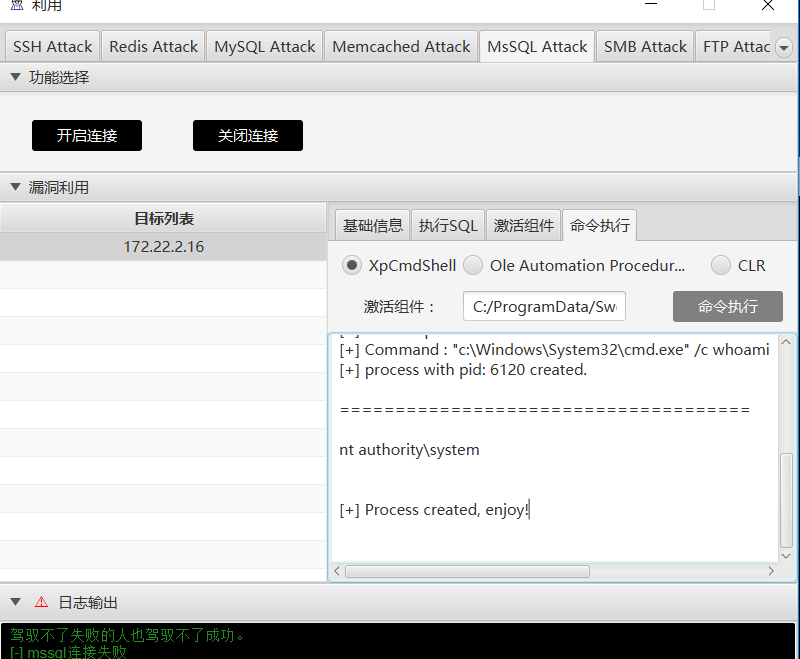
Task: Open the Memcached Attack tab
Action: click(401, 47)
